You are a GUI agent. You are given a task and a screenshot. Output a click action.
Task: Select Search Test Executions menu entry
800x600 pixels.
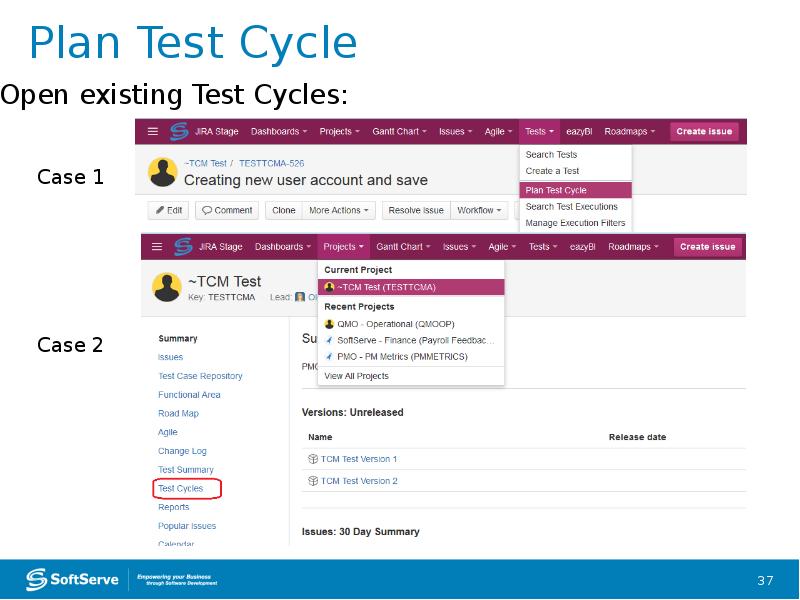coord(576,207)
